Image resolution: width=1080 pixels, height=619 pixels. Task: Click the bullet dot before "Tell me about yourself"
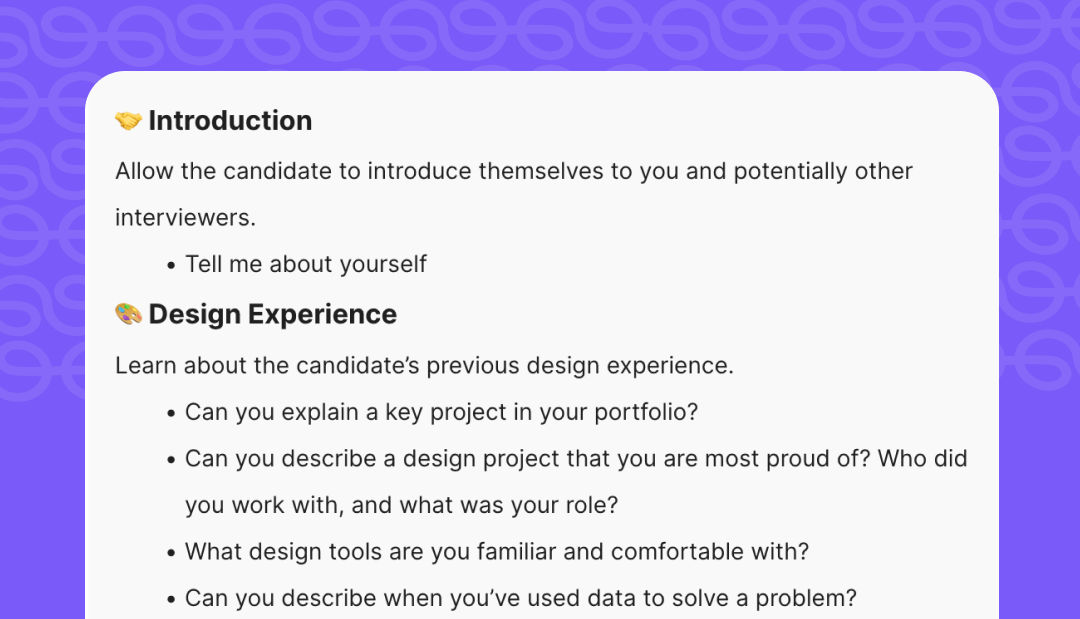(x=172, y=265)
